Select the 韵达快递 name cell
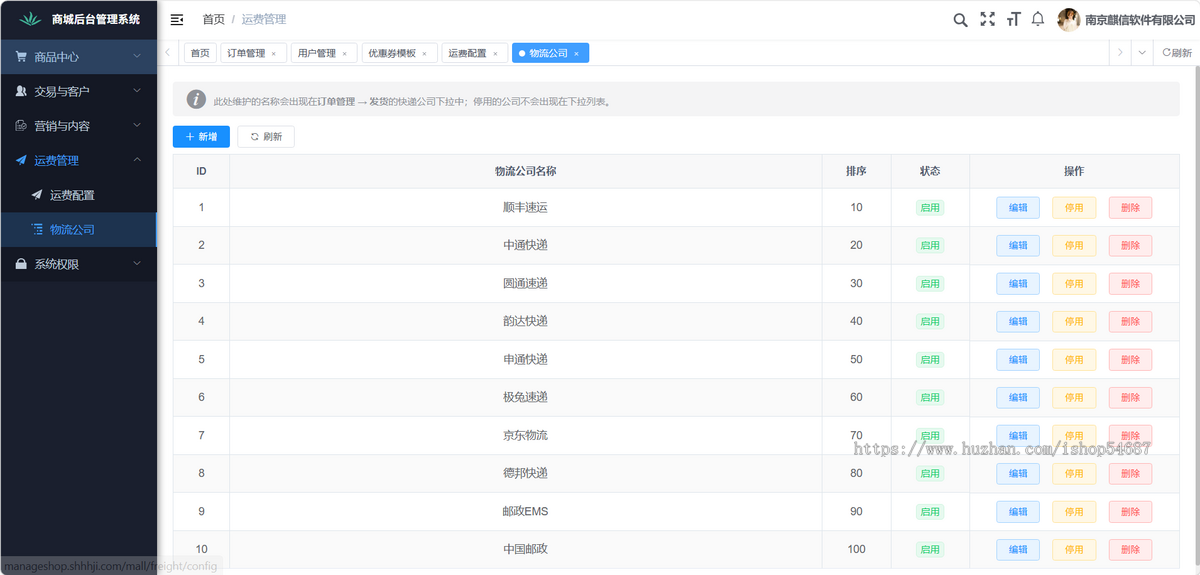Image resolution: width=1200 pixels, height=575 pixels. (x=526, y=321)
